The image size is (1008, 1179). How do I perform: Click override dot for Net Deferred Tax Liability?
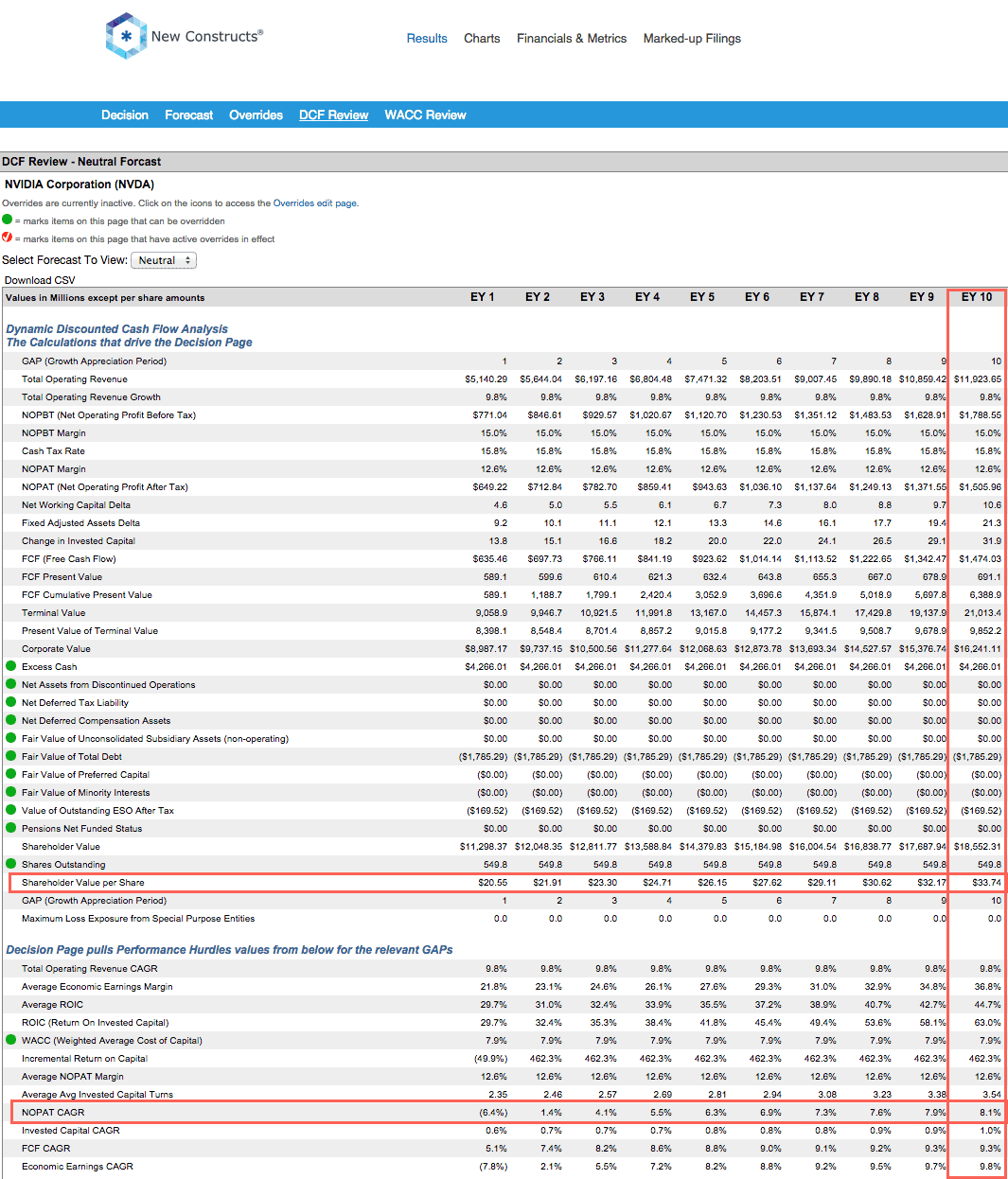click(11, 702)
